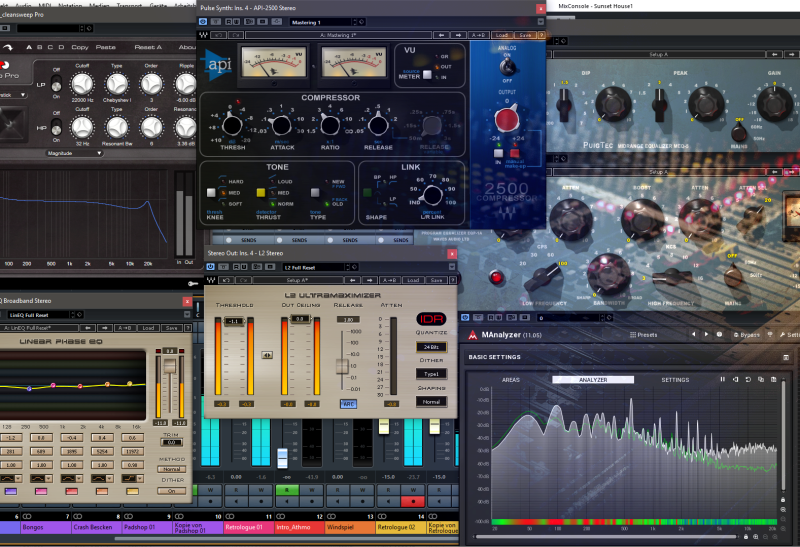The image size is (800, 547).
Task: Toggle the MAnalyzer Bypass button
Action: (740, 335)
